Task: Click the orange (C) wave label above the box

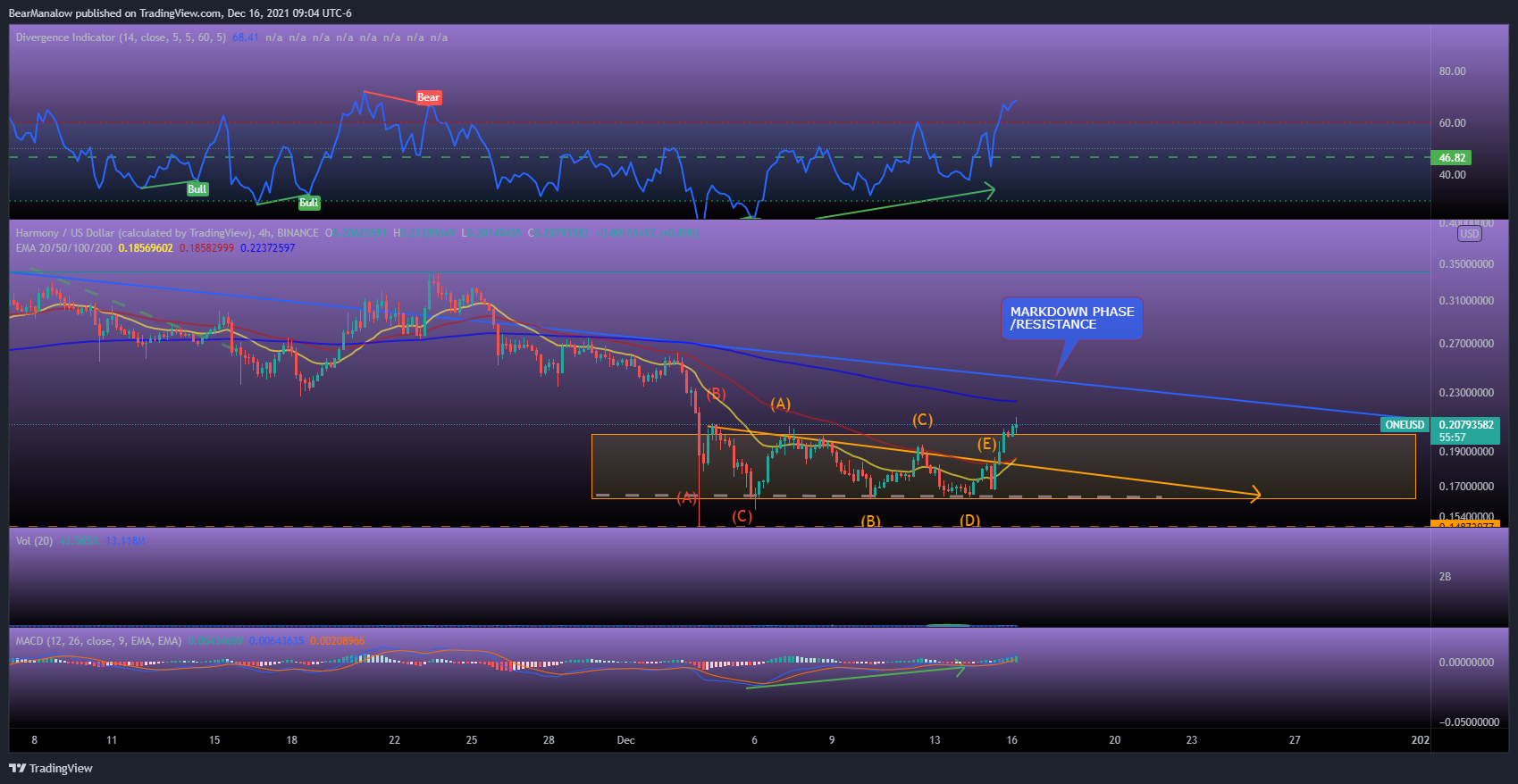Action: (922, 420)
